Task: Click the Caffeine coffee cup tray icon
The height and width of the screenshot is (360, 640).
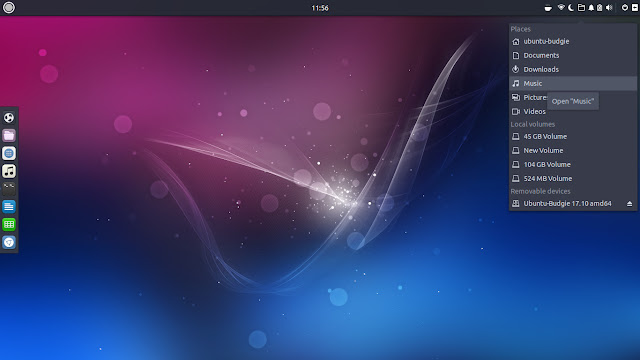Action: click(548, 8)
